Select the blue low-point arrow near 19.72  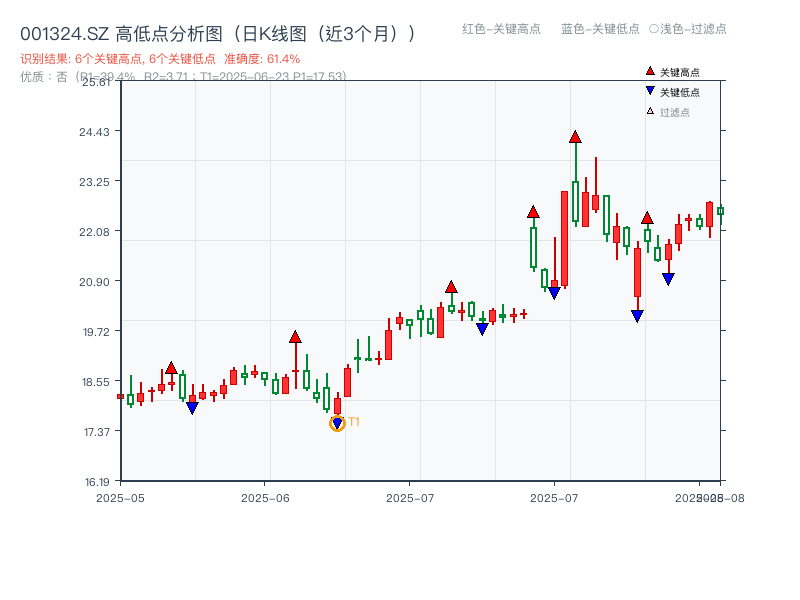point(482,326)
